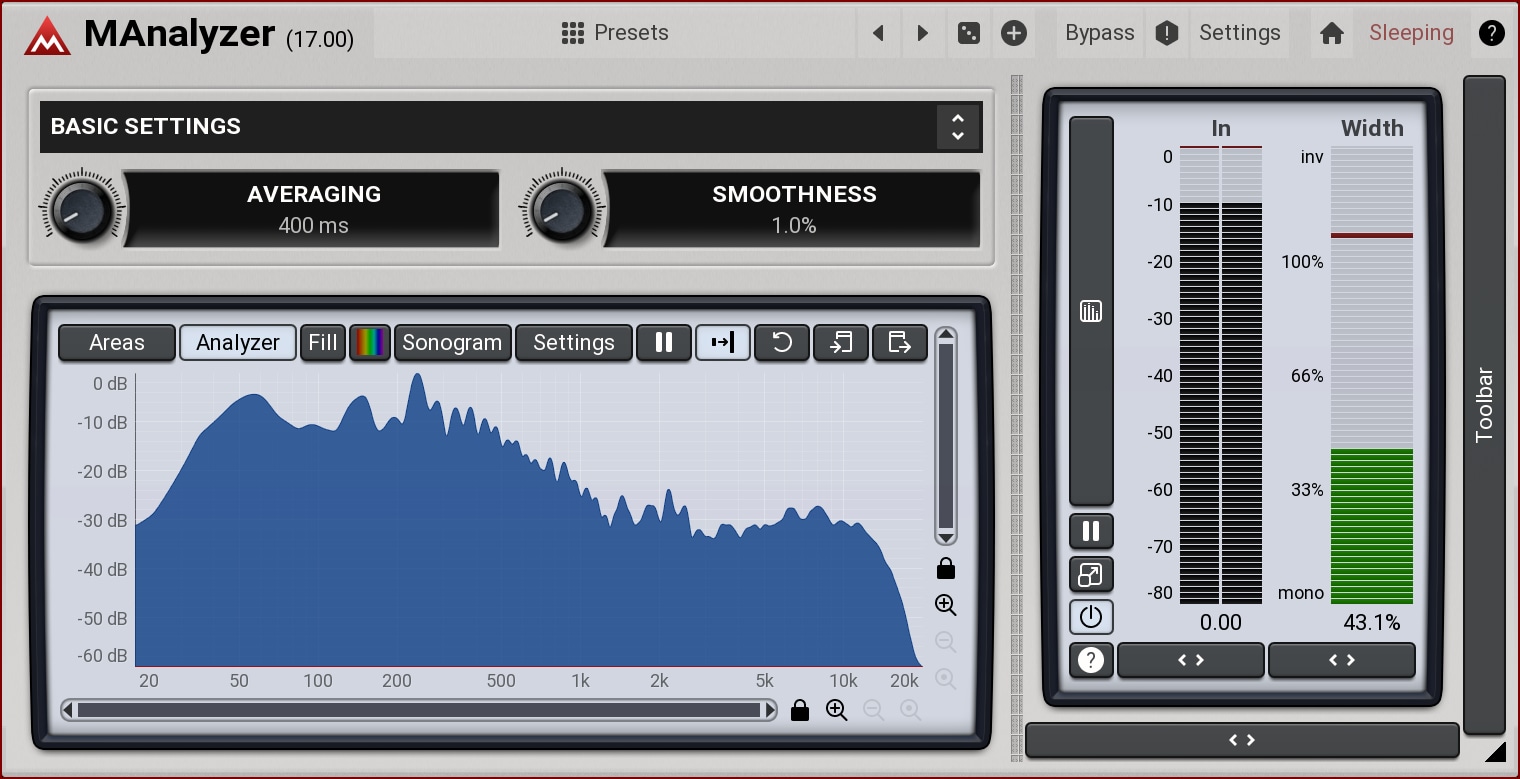Expand the In meter arrows button
Screen dimensions: 1520x779
(1190, 660)
